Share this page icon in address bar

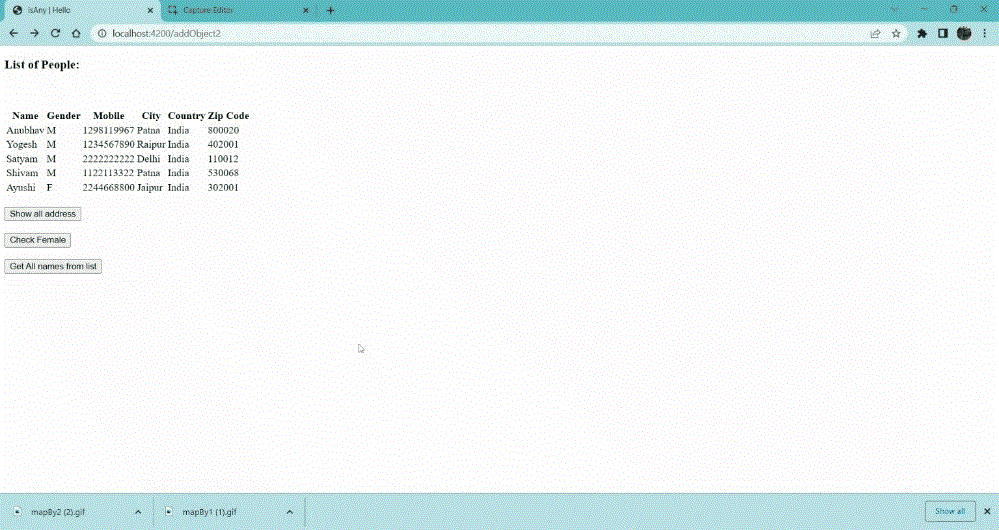tap(875, 33)
